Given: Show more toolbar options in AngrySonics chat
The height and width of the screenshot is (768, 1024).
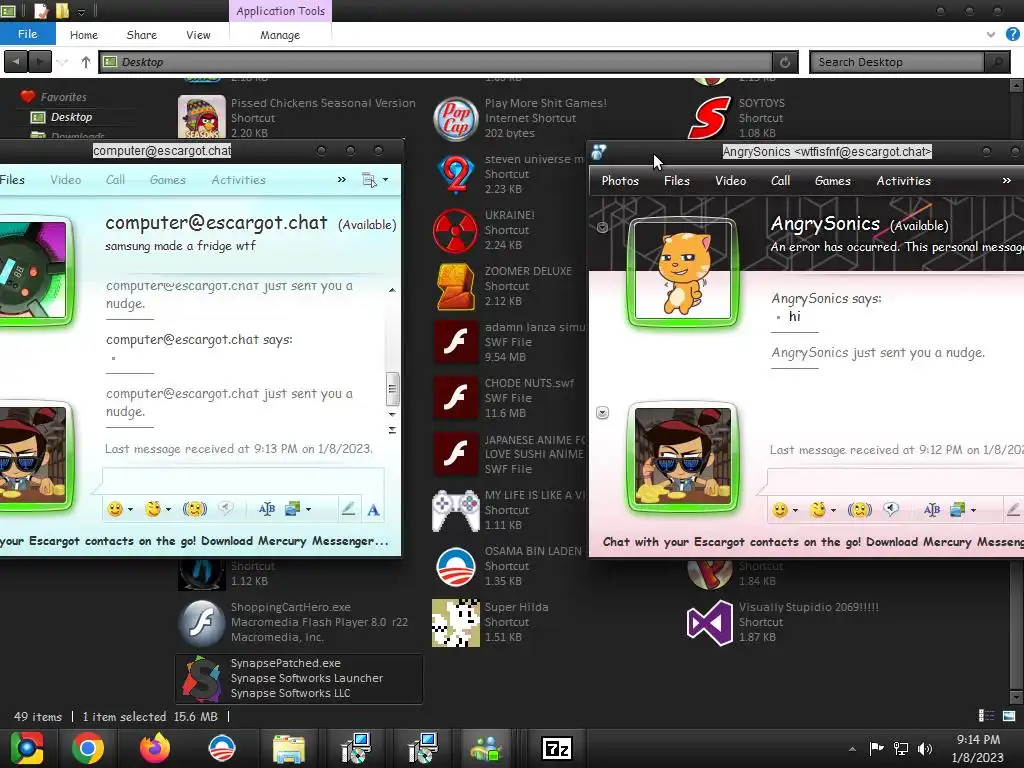Looking at the screenshot, I should [1006, 181].
